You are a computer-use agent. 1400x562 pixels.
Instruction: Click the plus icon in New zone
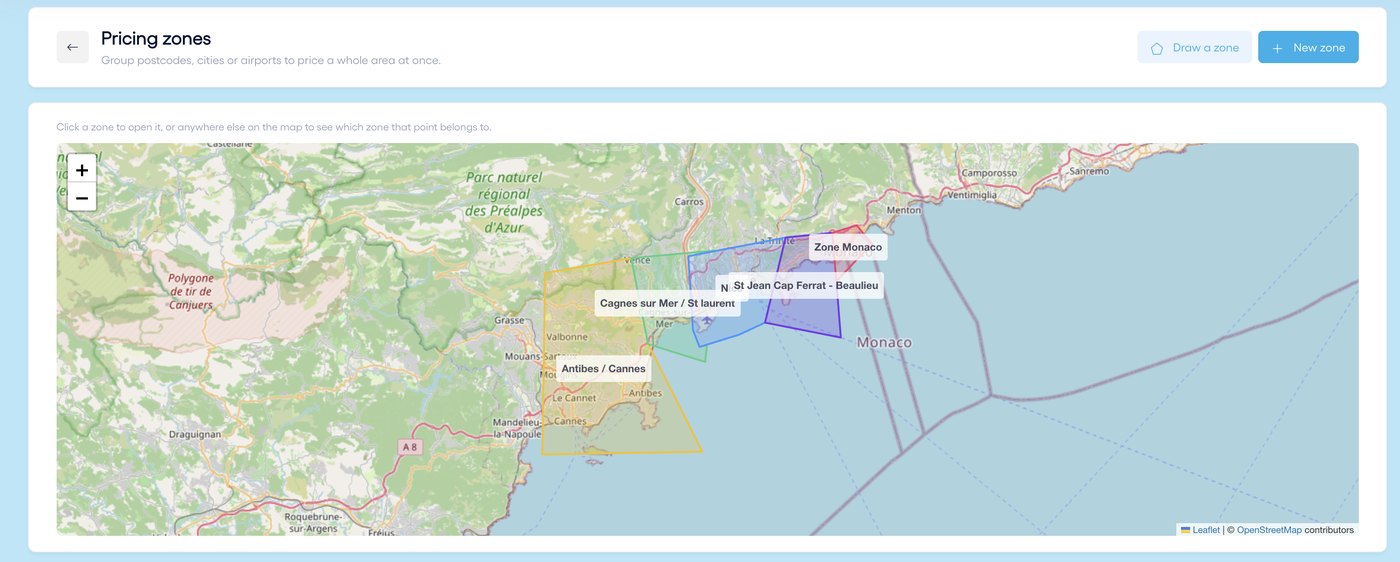[x=1277, y=48]
